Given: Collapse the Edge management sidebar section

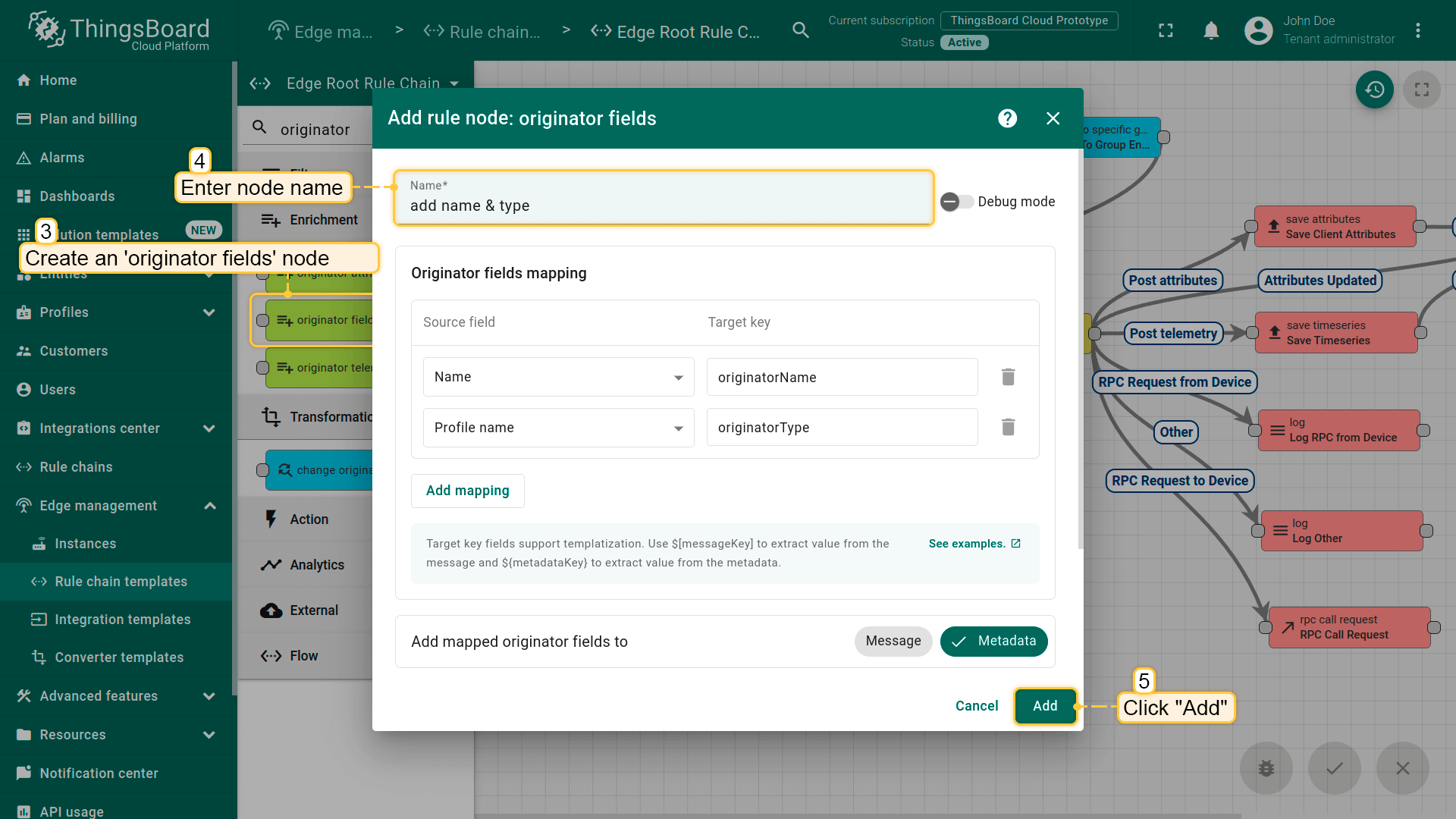Looking at the screenshot, I should 210,506.
